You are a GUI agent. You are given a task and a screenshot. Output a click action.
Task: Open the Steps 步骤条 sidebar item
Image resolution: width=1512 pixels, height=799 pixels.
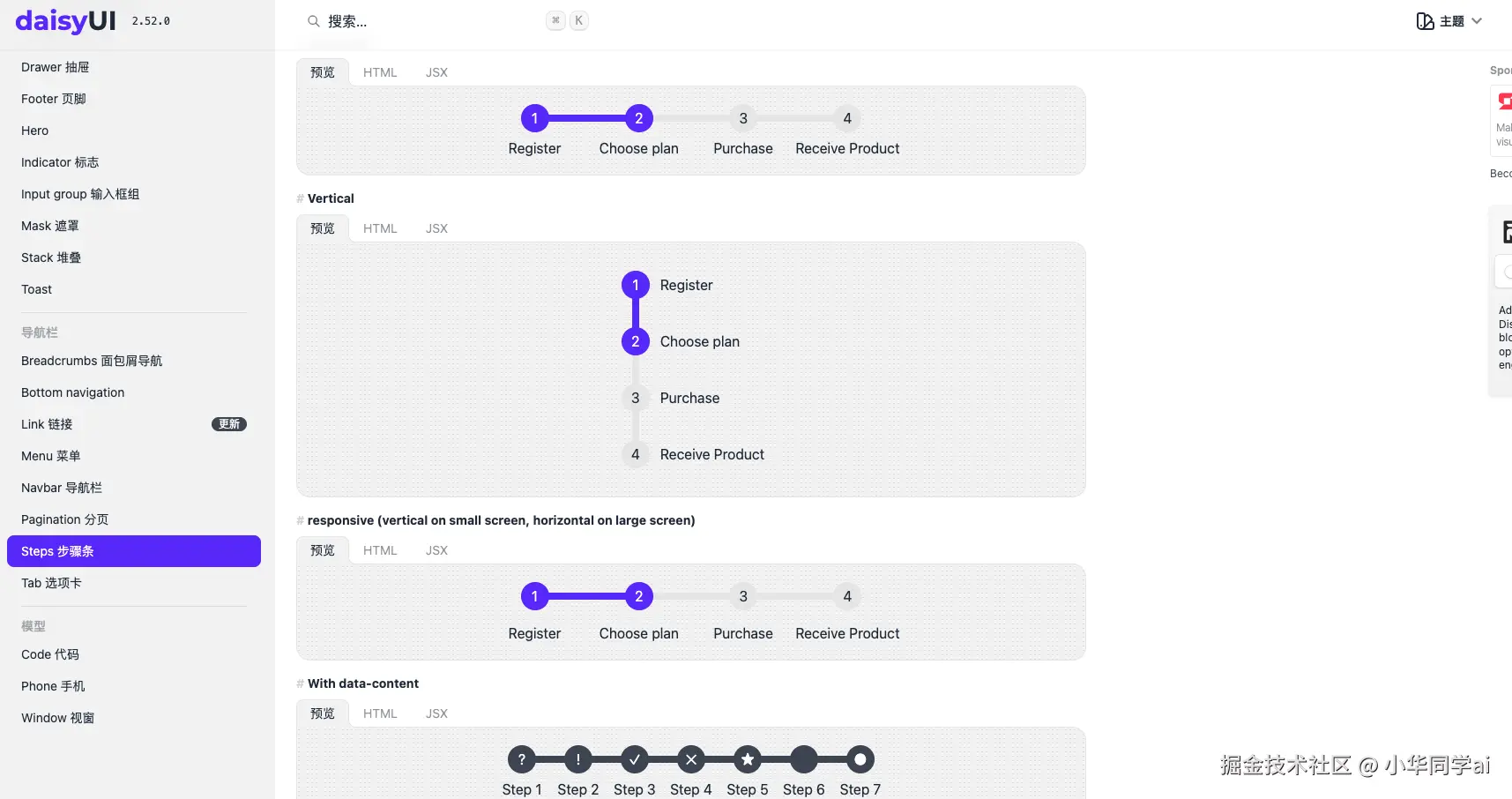[x=134, y=551]
